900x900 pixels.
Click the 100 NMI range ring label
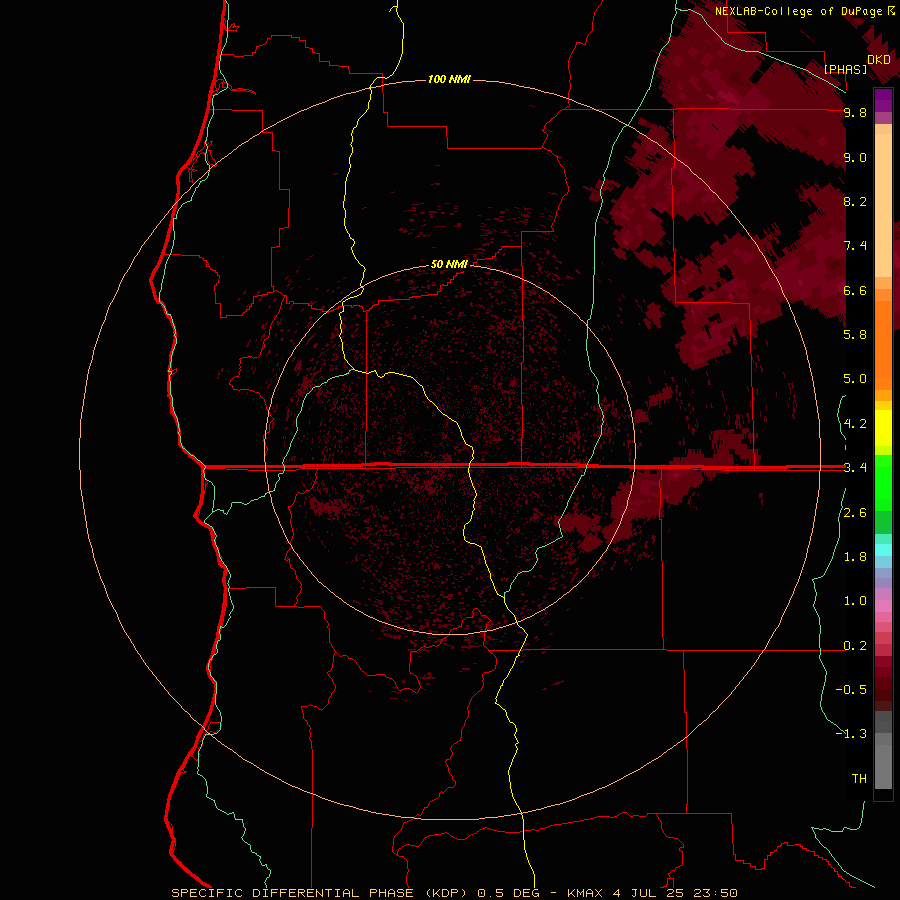(x=449, y=79)
